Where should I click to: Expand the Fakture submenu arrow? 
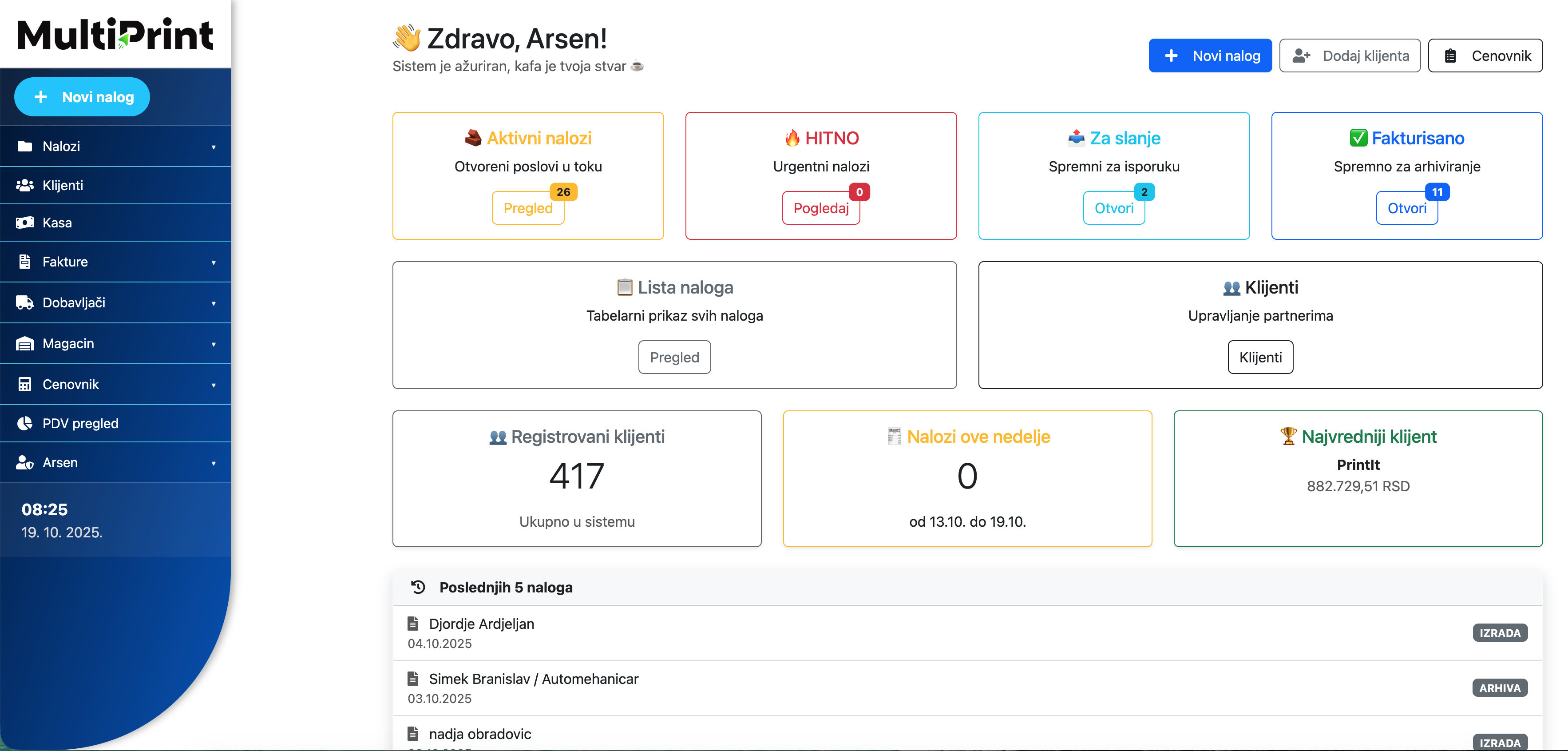[214, 262]
